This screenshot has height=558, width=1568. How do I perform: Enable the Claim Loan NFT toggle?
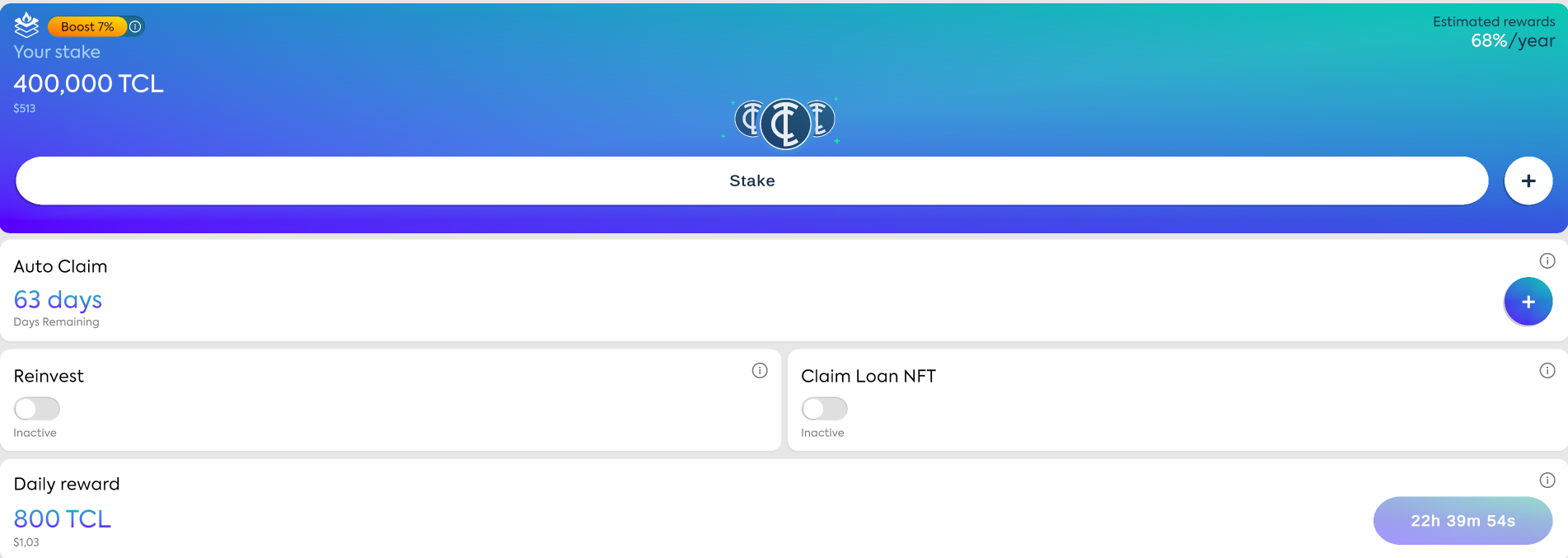[x=824, y=408]
